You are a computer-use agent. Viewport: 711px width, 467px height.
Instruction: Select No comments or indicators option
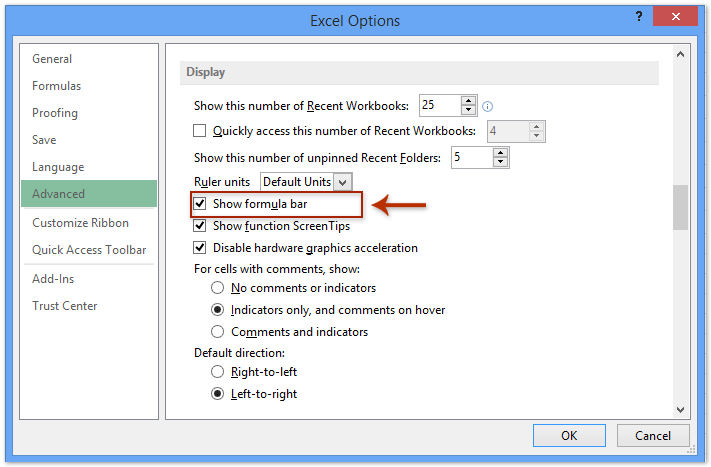(217, 288)
